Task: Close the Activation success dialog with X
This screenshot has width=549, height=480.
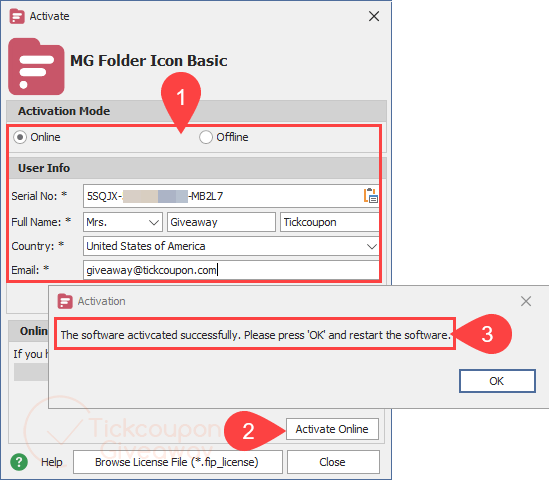Action: (x=526, y=301)
